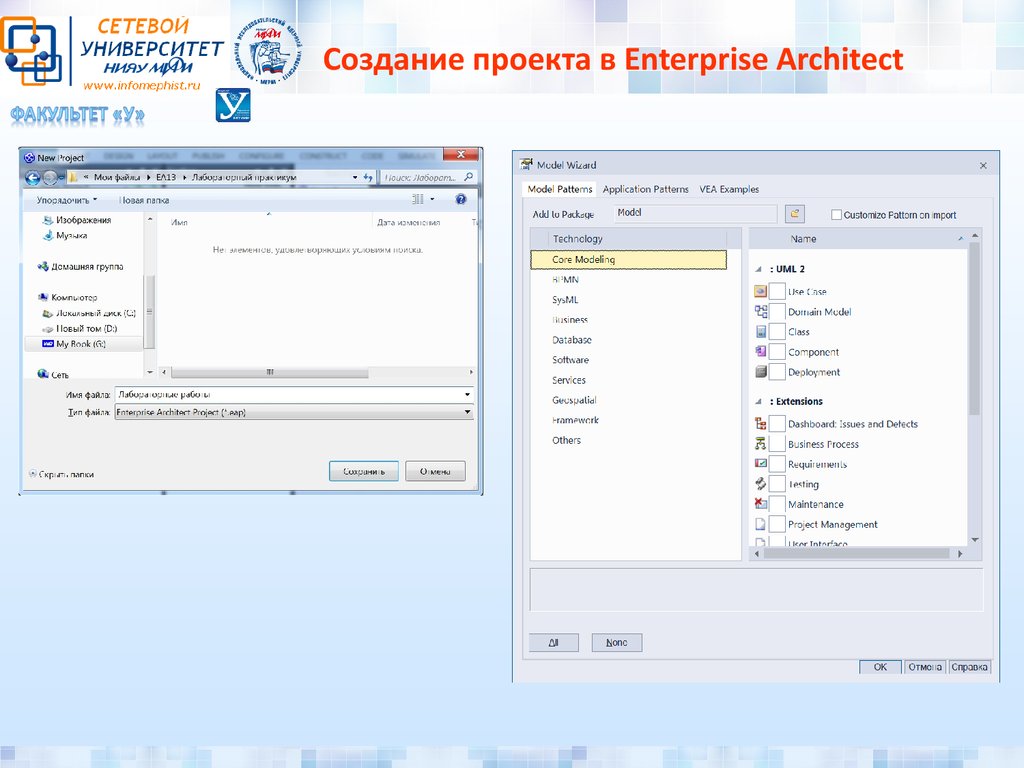Tick the Requirements checkbox
Screen dimensions: 1024x768
click(x=777, y=464)
